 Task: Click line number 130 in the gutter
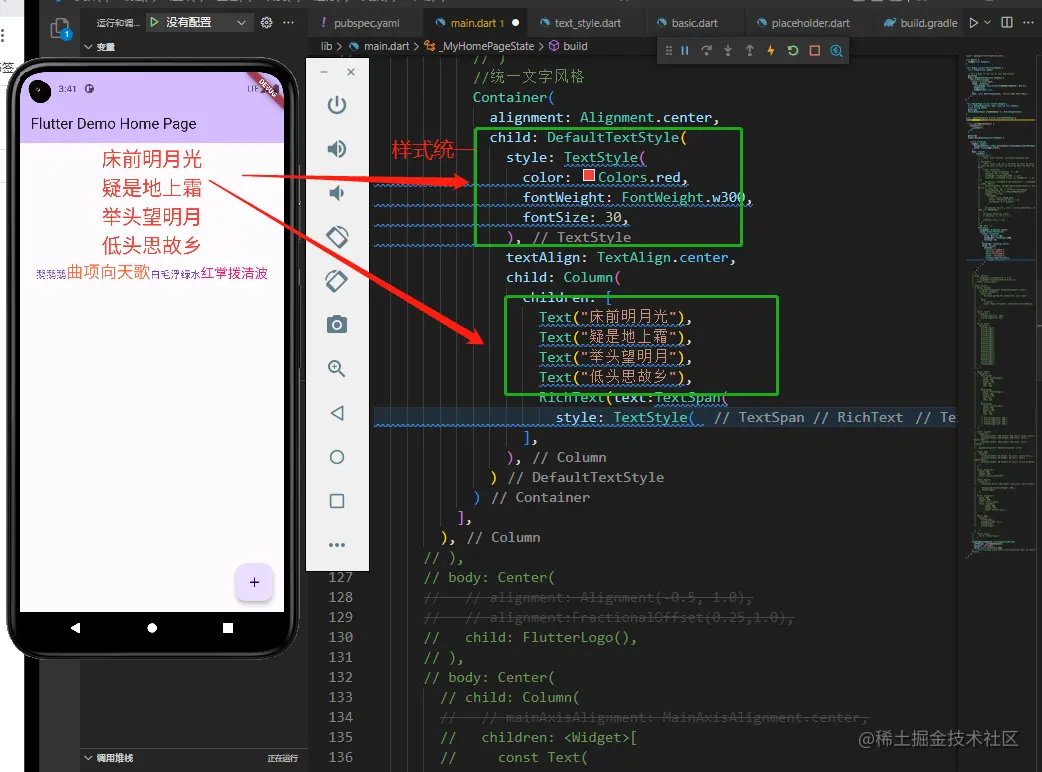click(340, 637)
